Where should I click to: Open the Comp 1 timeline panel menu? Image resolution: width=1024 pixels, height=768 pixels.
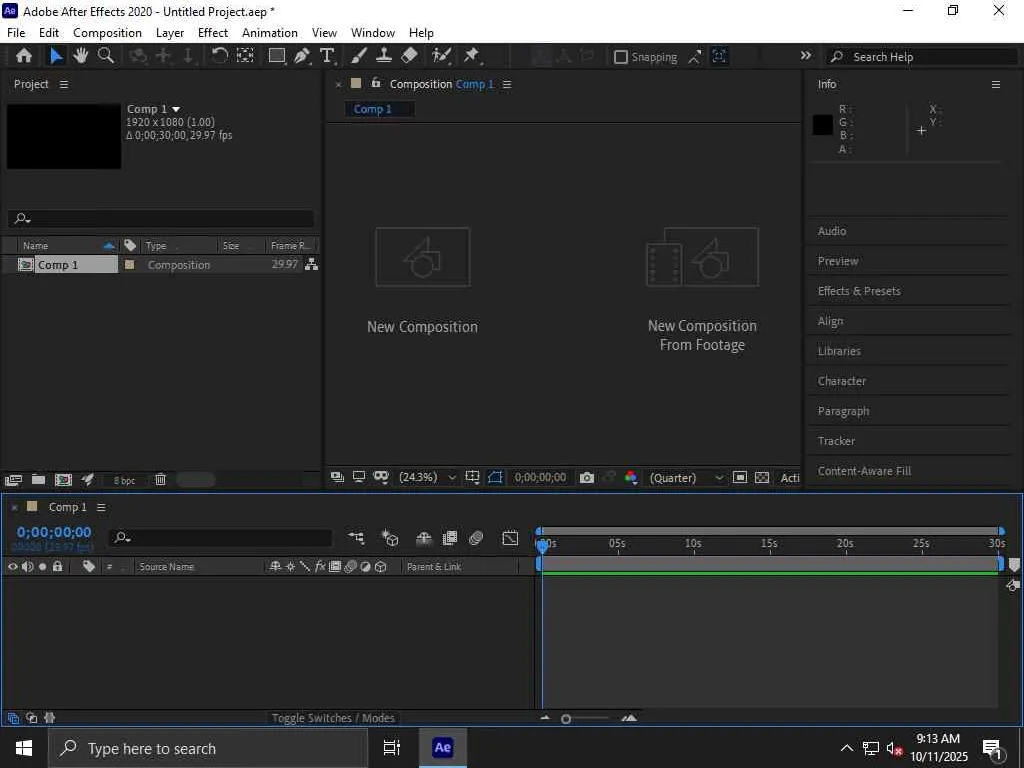101,507
